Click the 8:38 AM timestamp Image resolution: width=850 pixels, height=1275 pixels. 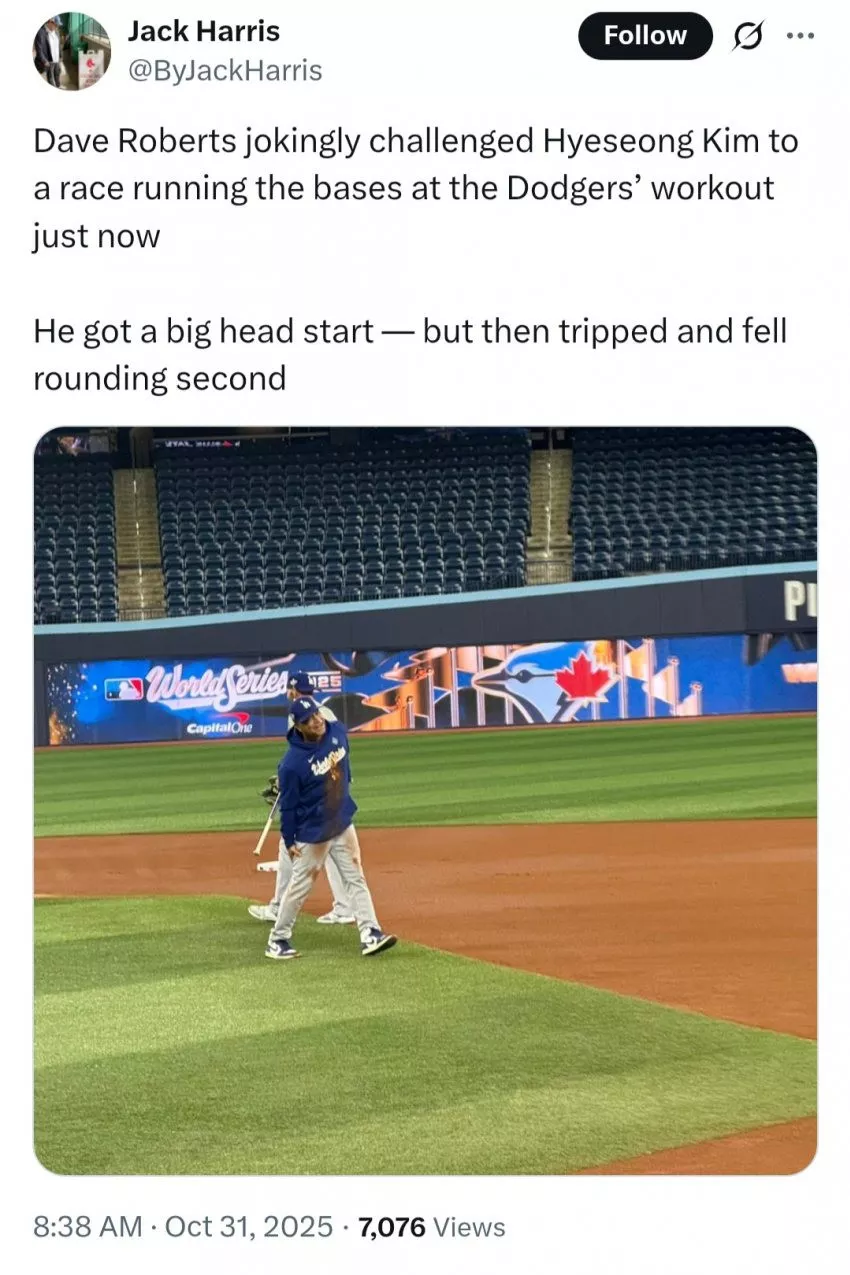point(88,1227)
